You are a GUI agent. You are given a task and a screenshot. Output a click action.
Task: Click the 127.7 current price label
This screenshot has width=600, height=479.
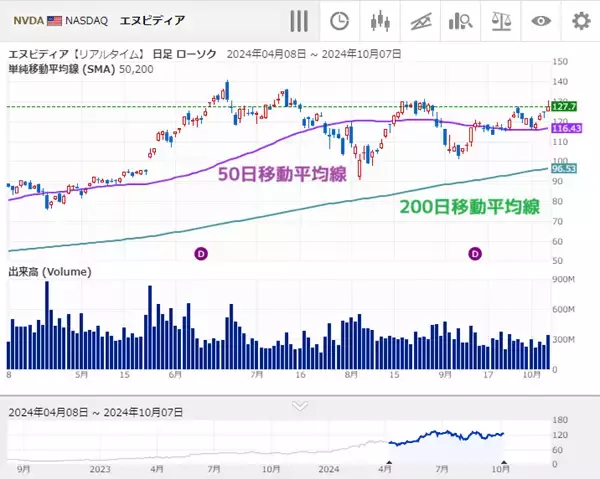pyautogui.click(x=564, y=106)
